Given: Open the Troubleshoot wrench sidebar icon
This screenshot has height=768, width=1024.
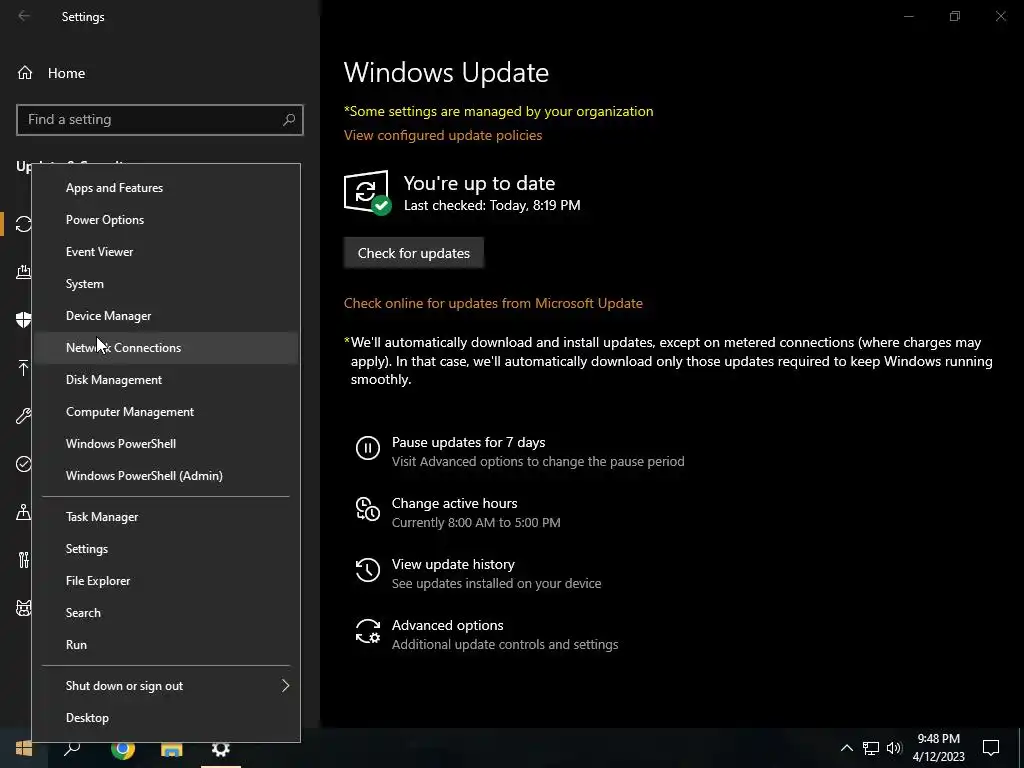Looking at the screenshot, I should 24,416.
